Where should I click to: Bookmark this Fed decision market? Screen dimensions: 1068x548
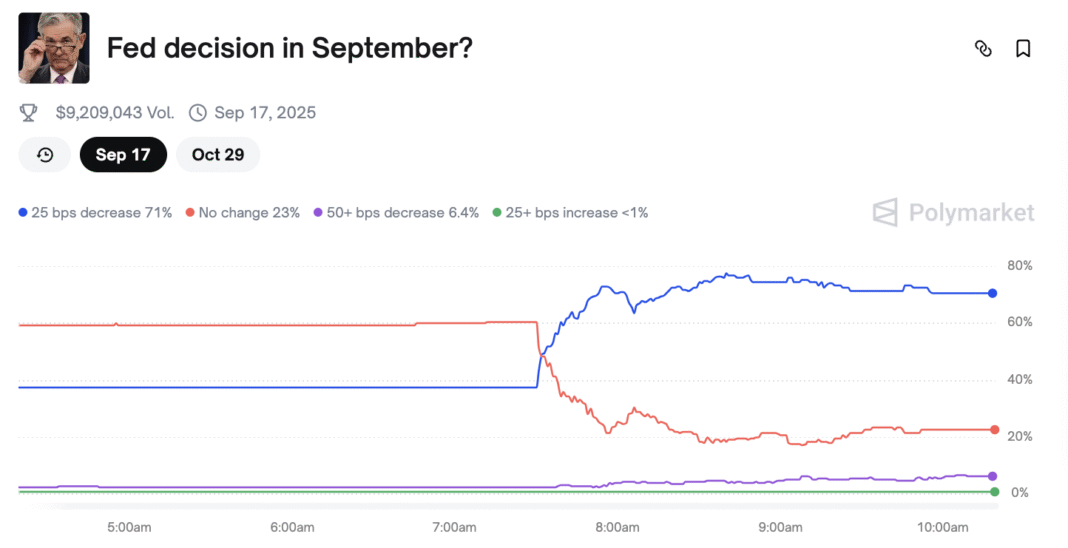click(x=1022, y=48)
